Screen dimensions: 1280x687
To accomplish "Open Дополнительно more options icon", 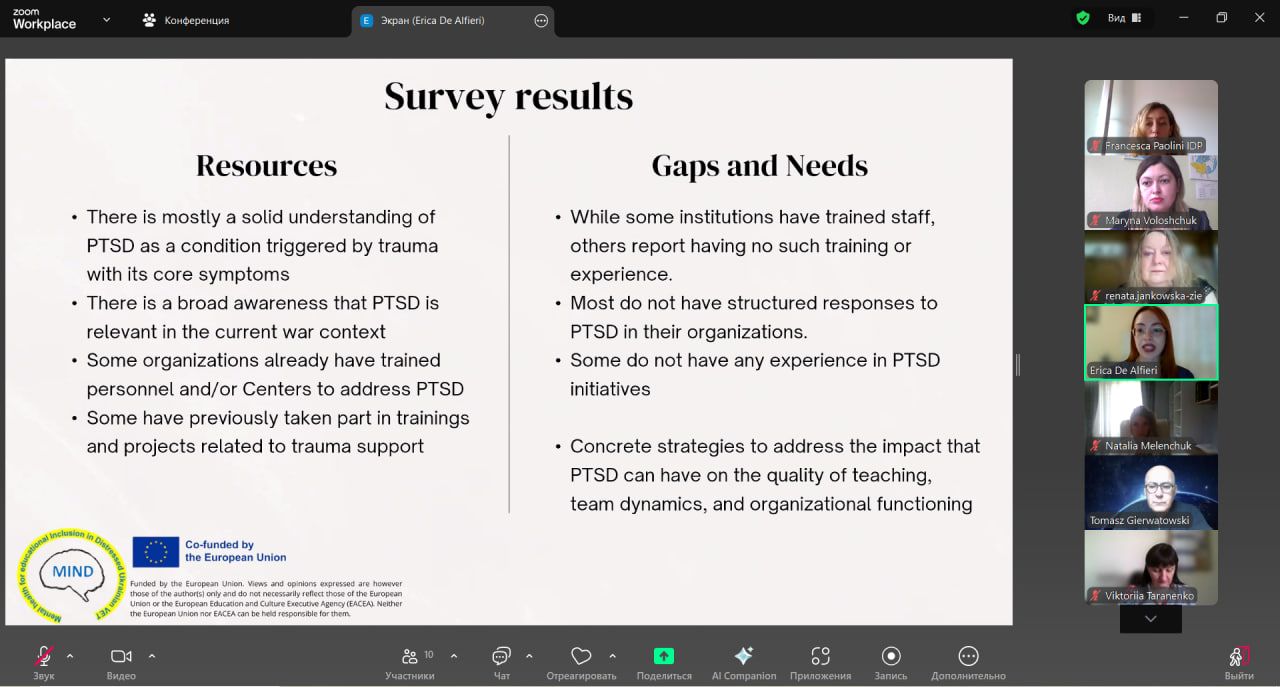I will pos(968,656).
